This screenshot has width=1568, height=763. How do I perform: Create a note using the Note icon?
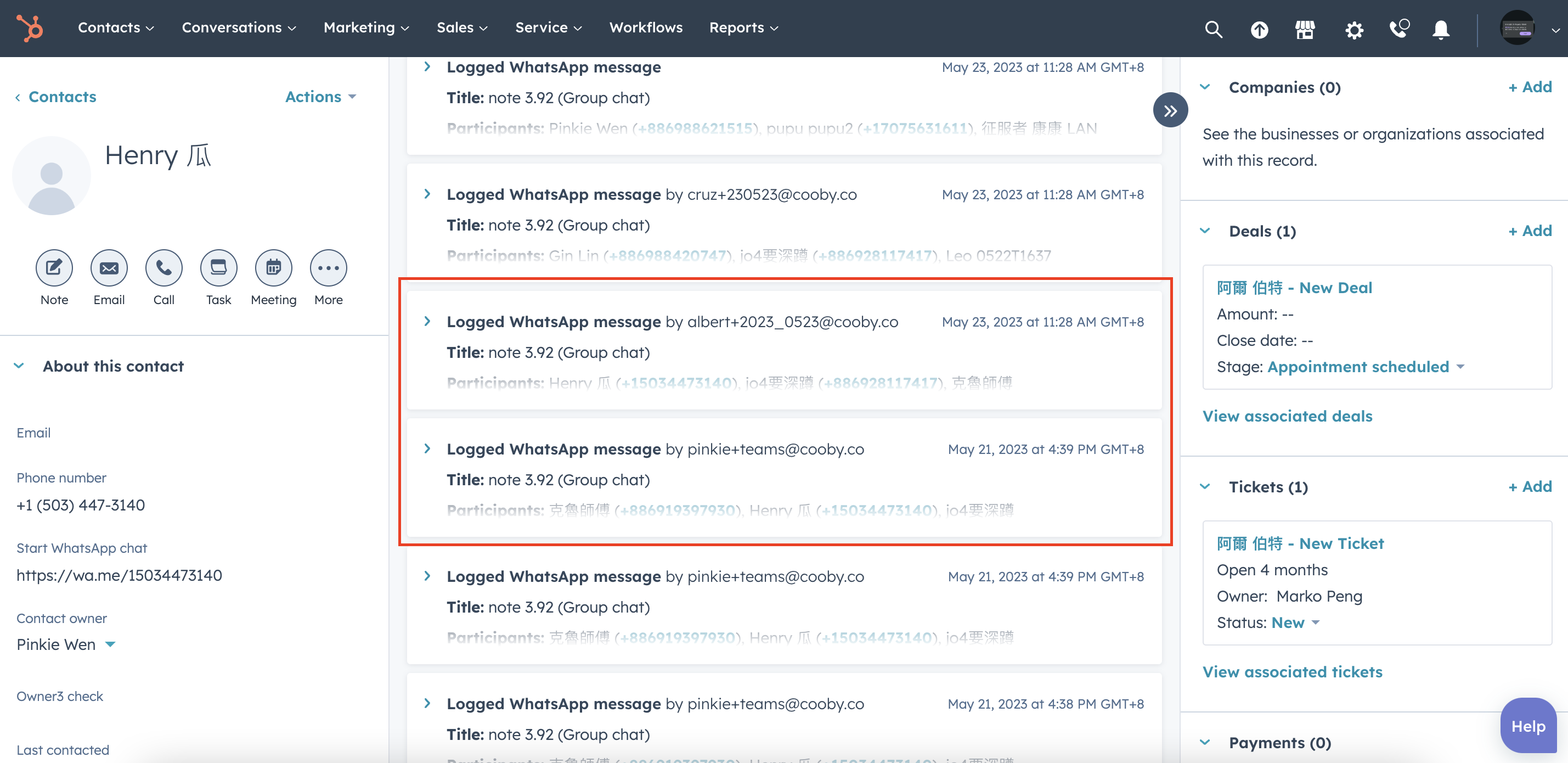click(54, 268)
